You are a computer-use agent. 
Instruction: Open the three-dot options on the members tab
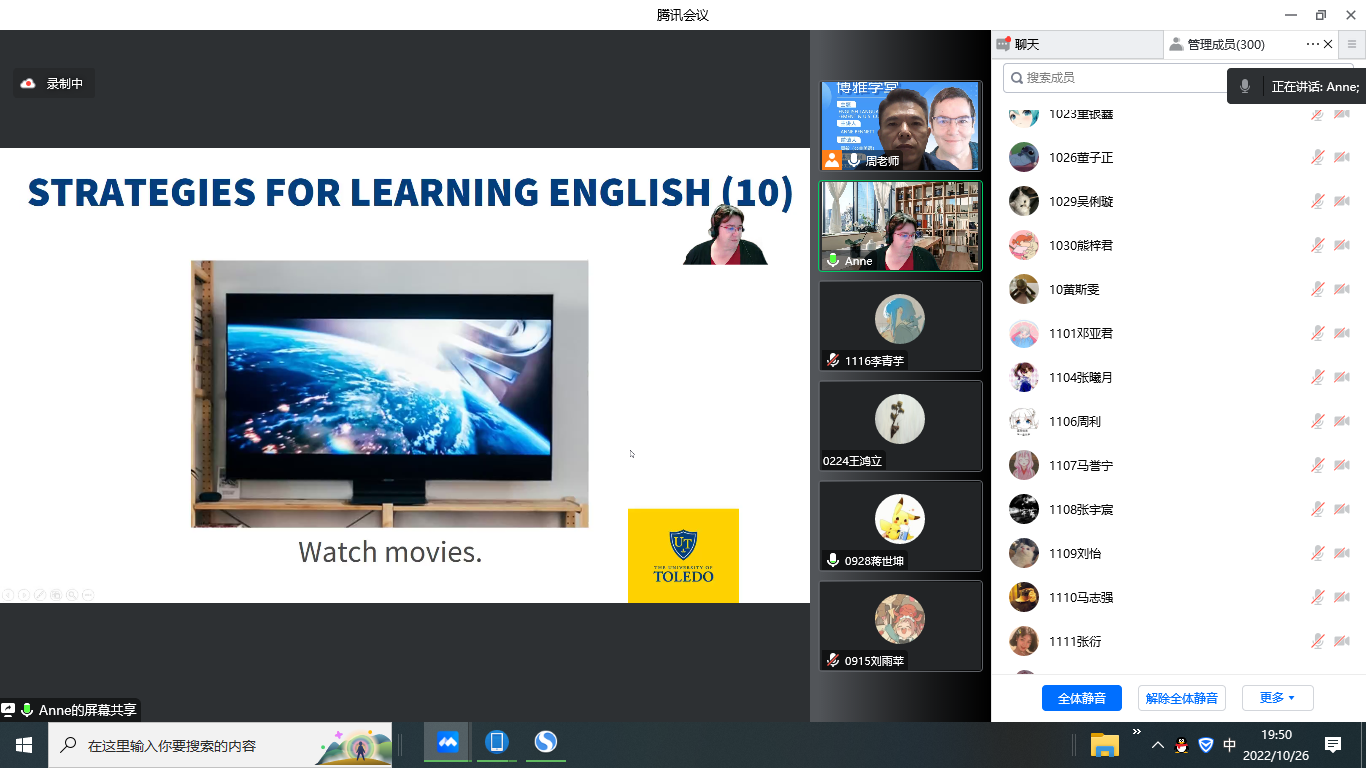point(1312,44)
